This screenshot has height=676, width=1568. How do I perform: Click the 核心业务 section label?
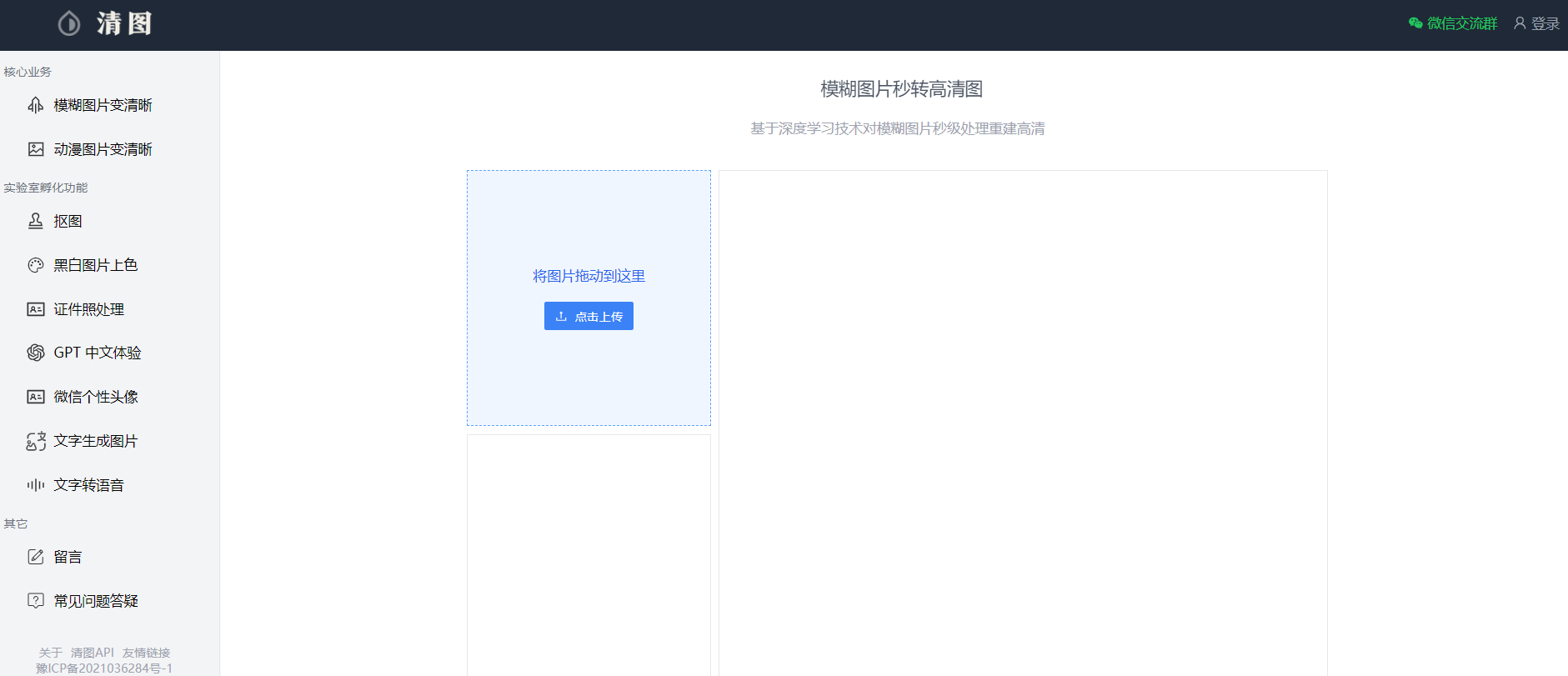click(28, 72)
